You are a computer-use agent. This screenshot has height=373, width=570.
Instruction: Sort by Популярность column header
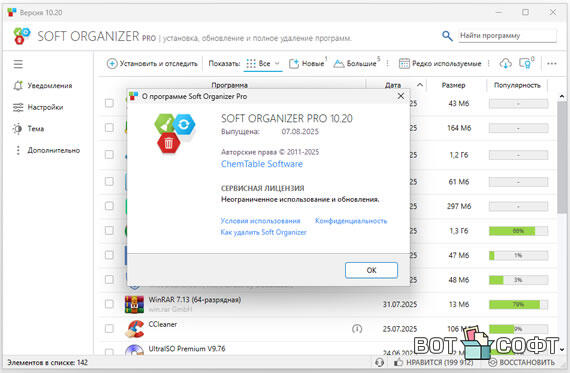tap(517, 85)
